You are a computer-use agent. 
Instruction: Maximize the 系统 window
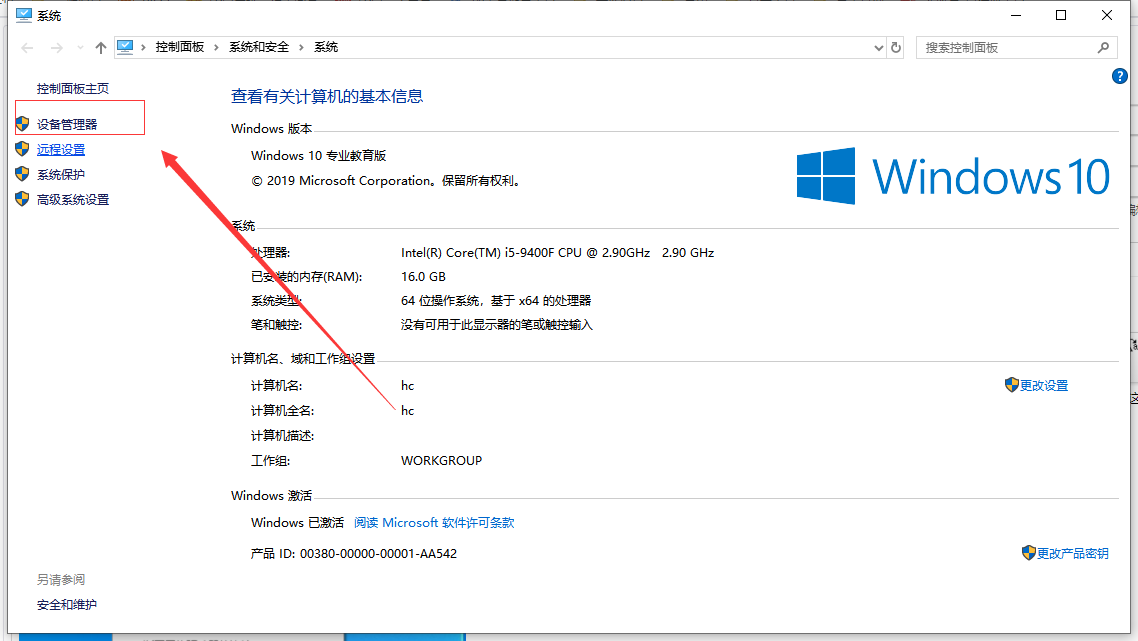click(x=1061, y=15)
